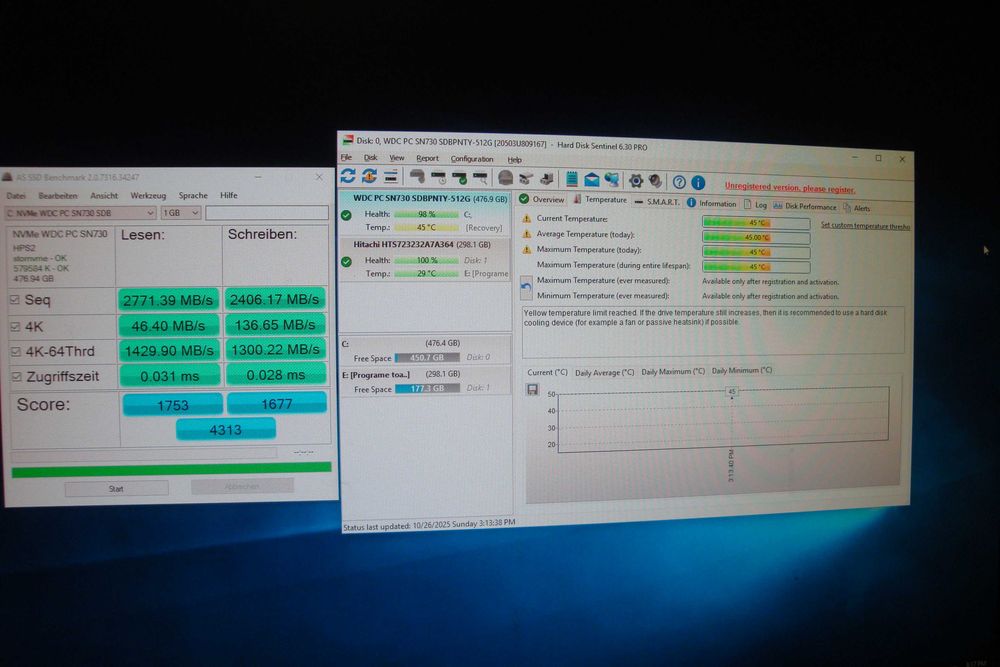Toggle the 4K checkbox in AS SSD Benchmark

[15, 326]
